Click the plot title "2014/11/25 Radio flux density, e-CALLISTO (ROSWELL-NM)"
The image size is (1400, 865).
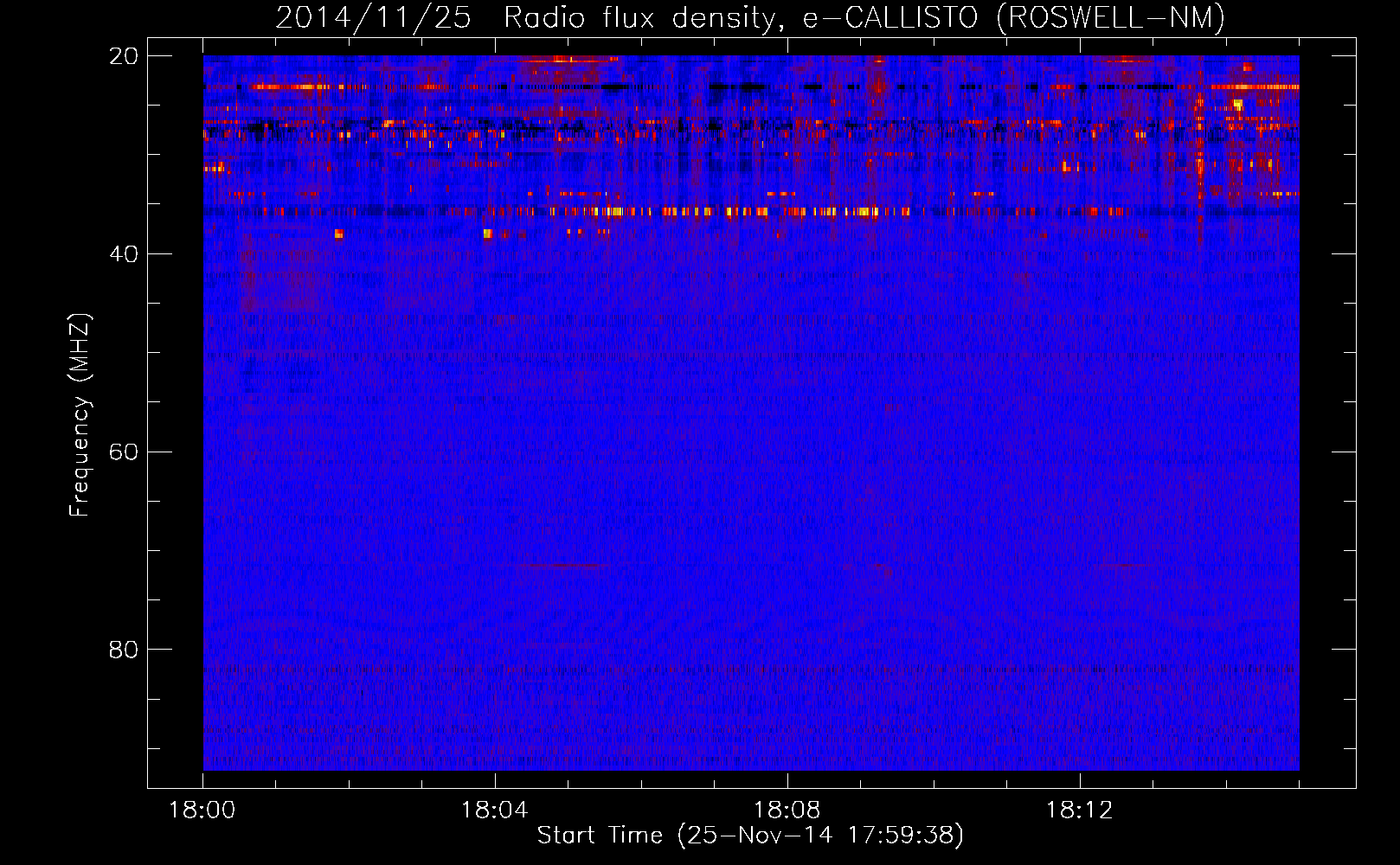[750, 17]
